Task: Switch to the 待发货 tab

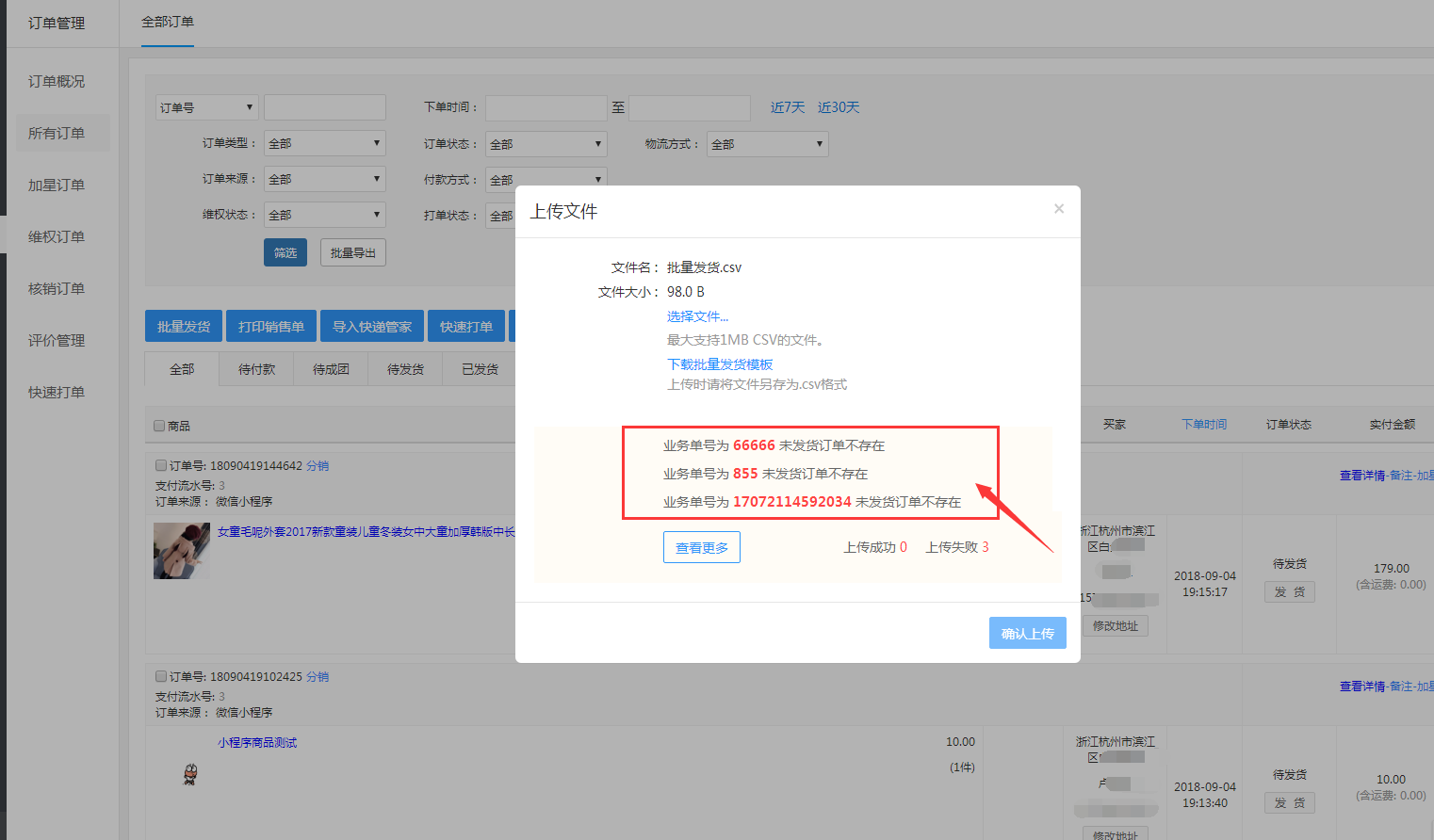Action: (405, 369)
